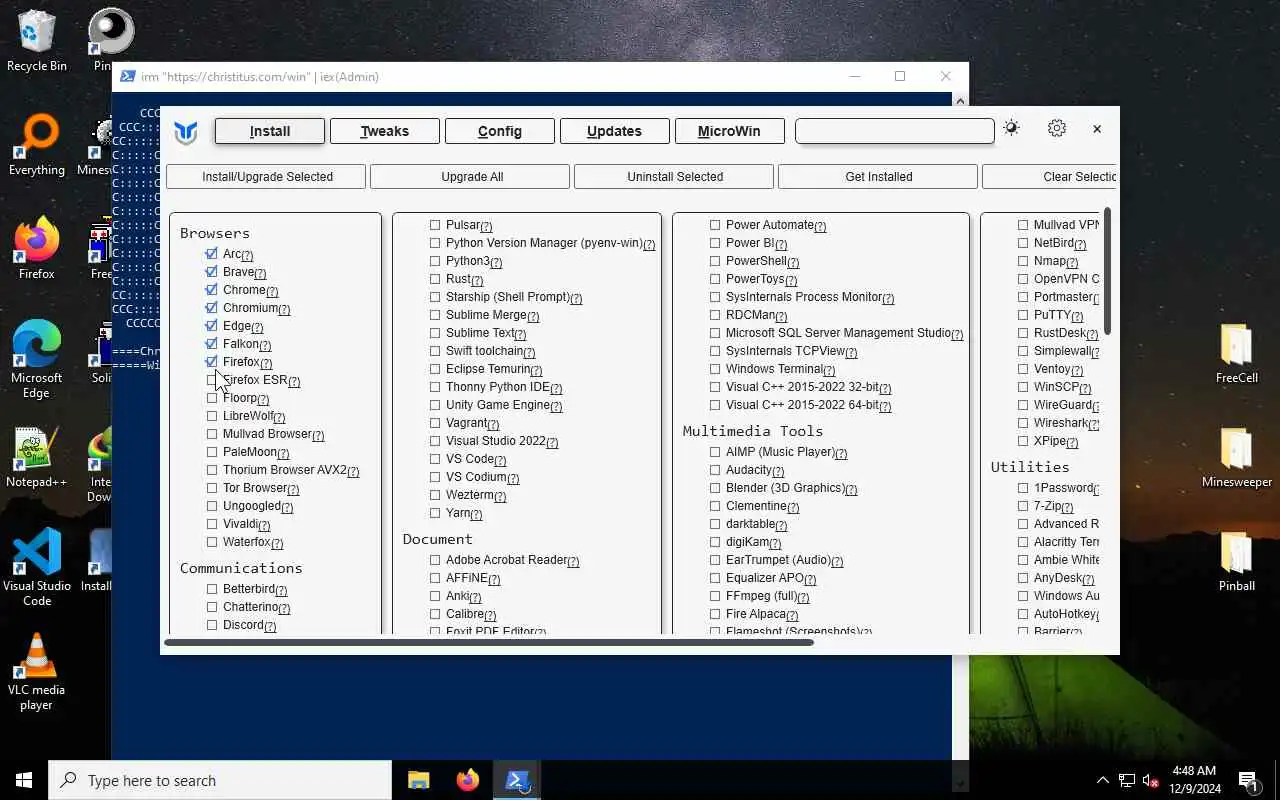Screen dimensions: 1280x800
Task: Click the WinUtil search input field
Action: point(895,131)
